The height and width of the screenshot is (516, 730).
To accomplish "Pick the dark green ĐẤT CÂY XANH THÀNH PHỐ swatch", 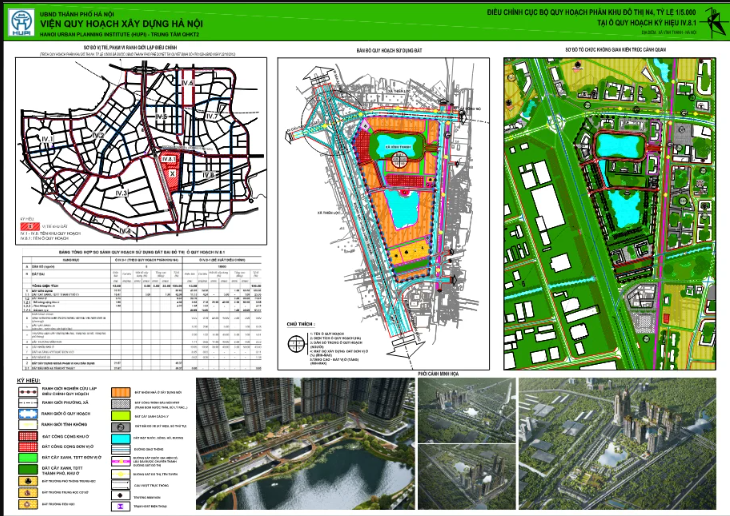I will click(27, 469).
